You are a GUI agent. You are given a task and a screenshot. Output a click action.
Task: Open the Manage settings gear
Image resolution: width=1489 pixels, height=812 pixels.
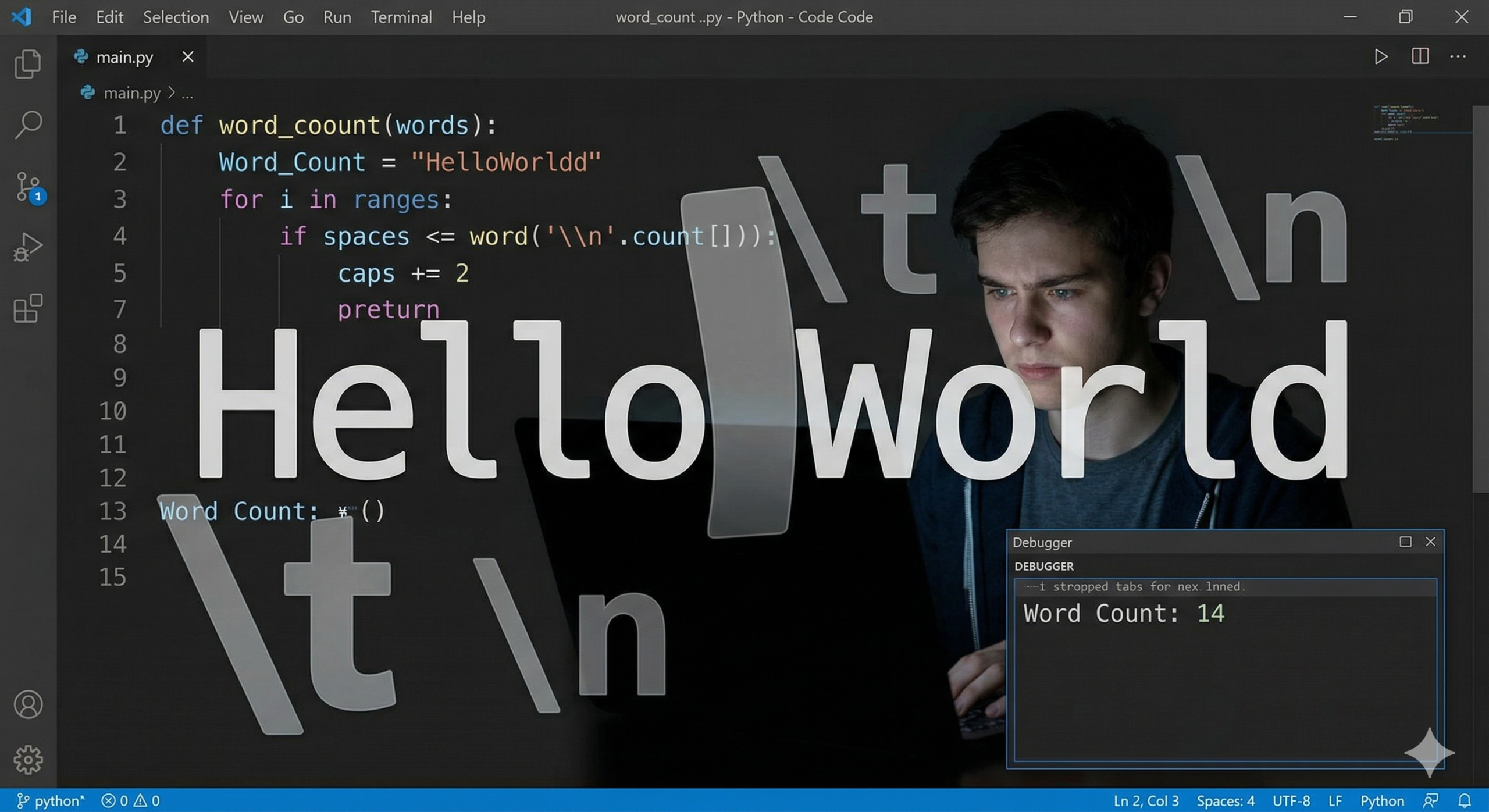(x=27, y=759)
